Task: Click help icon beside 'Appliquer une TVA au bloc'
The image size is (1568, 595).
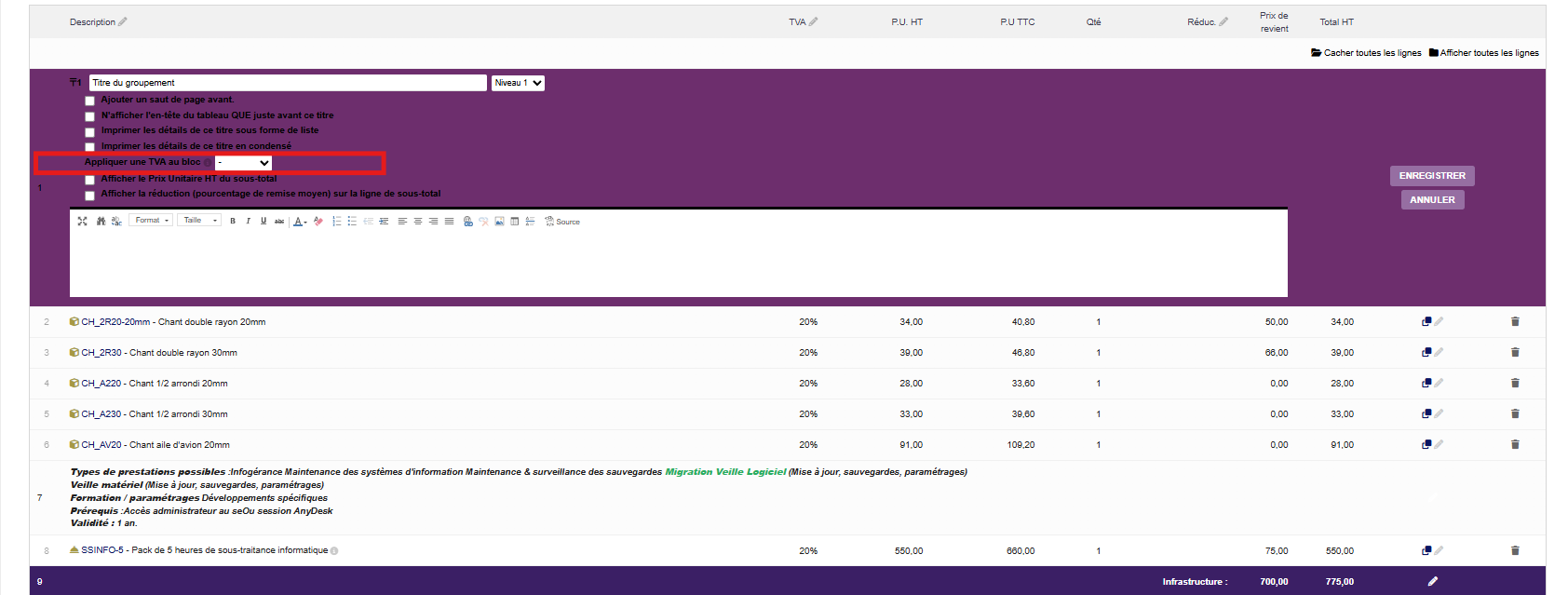Action: [x=208, y=163]
